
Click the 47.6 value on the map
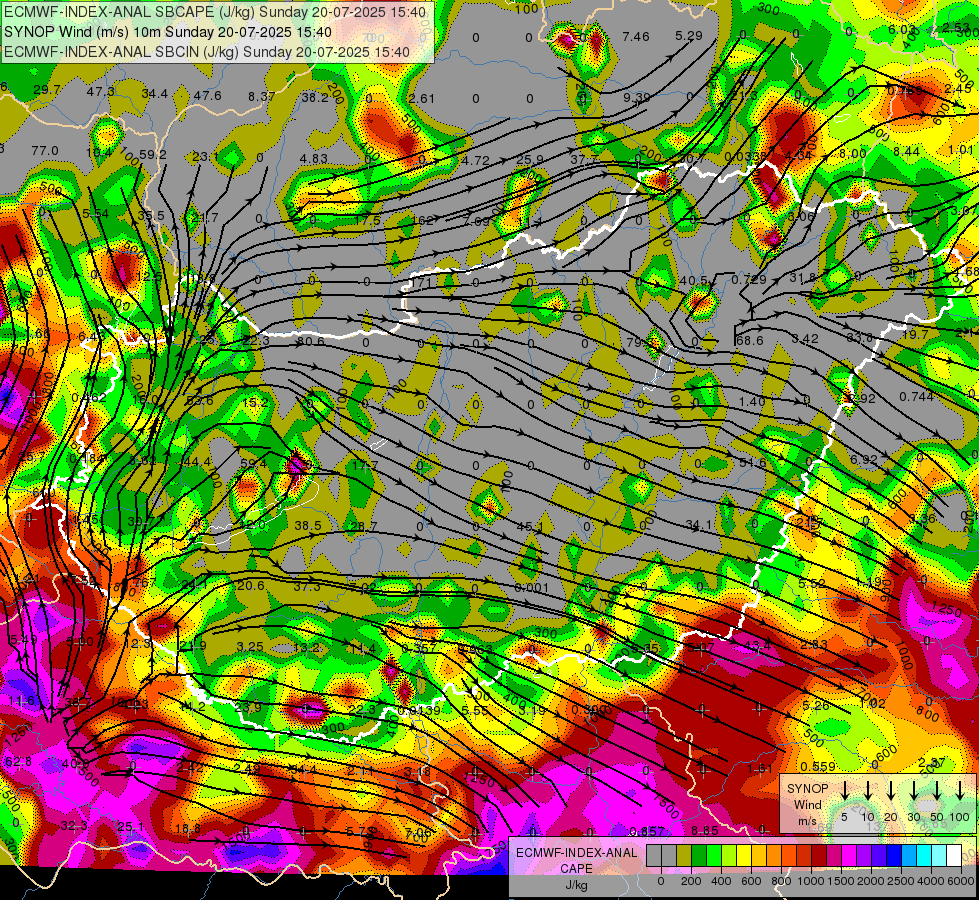(207, 96)
